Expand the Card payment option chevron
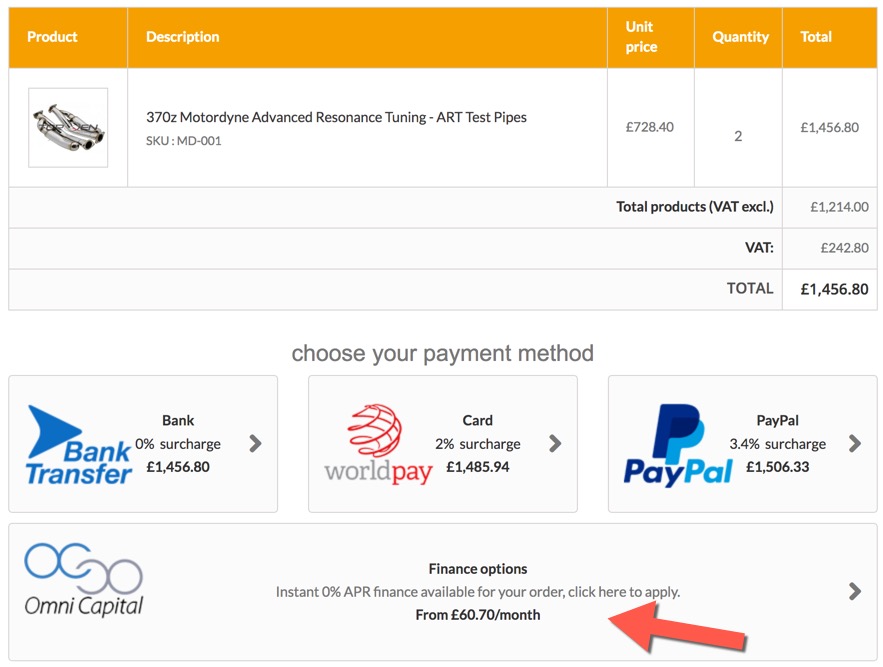This screenshot has height=667, width=883. 555,444
